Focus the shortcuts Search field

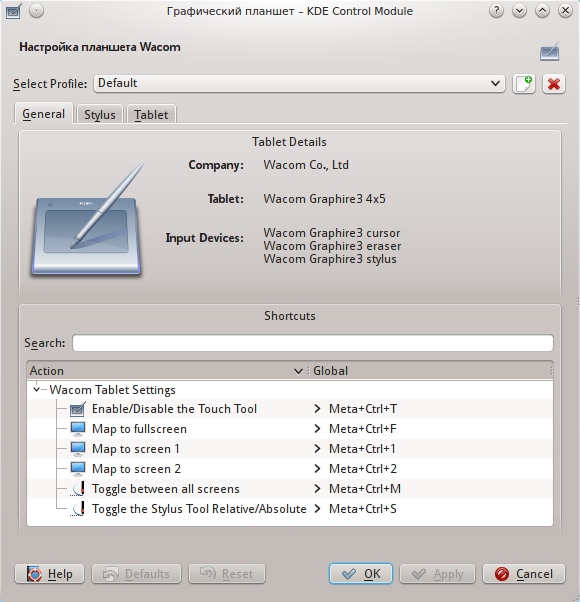coord(313,343)
